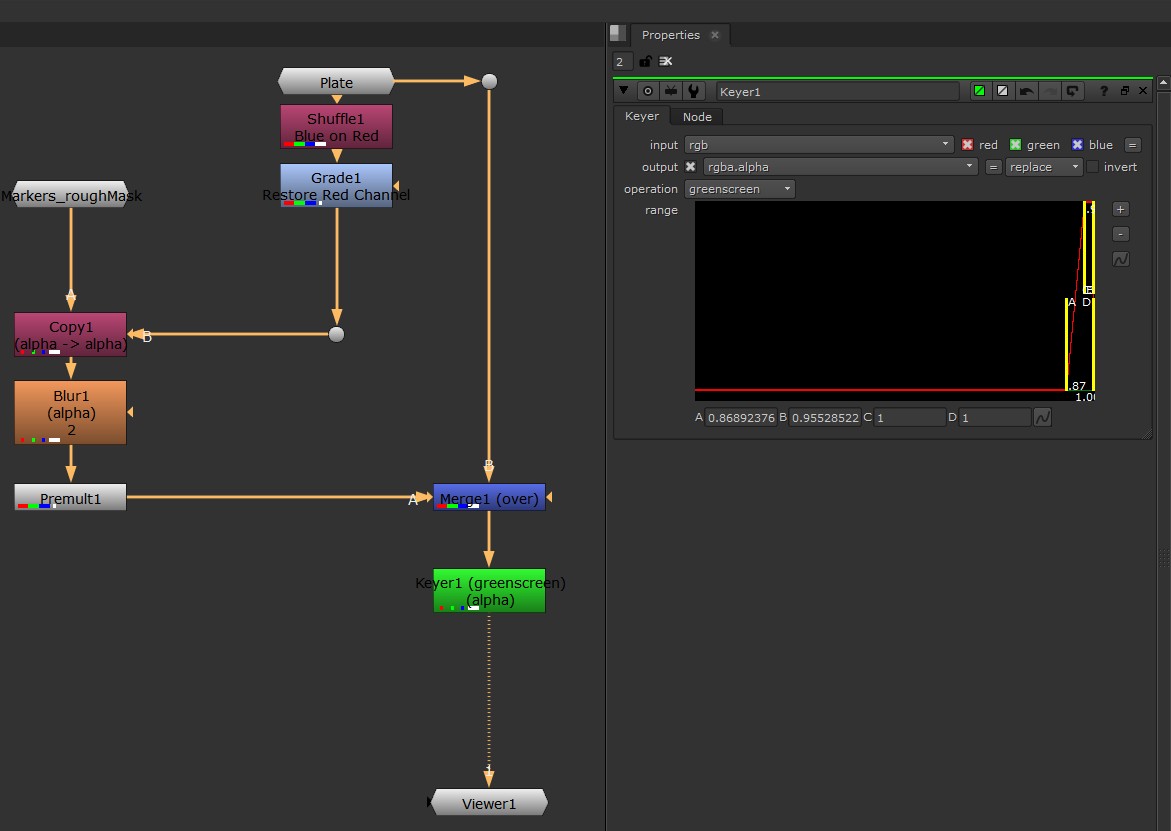The width and height of the screenshot is (1171, 831).
Task: Click the green node color swatch icon
Action: click(979, 91)
